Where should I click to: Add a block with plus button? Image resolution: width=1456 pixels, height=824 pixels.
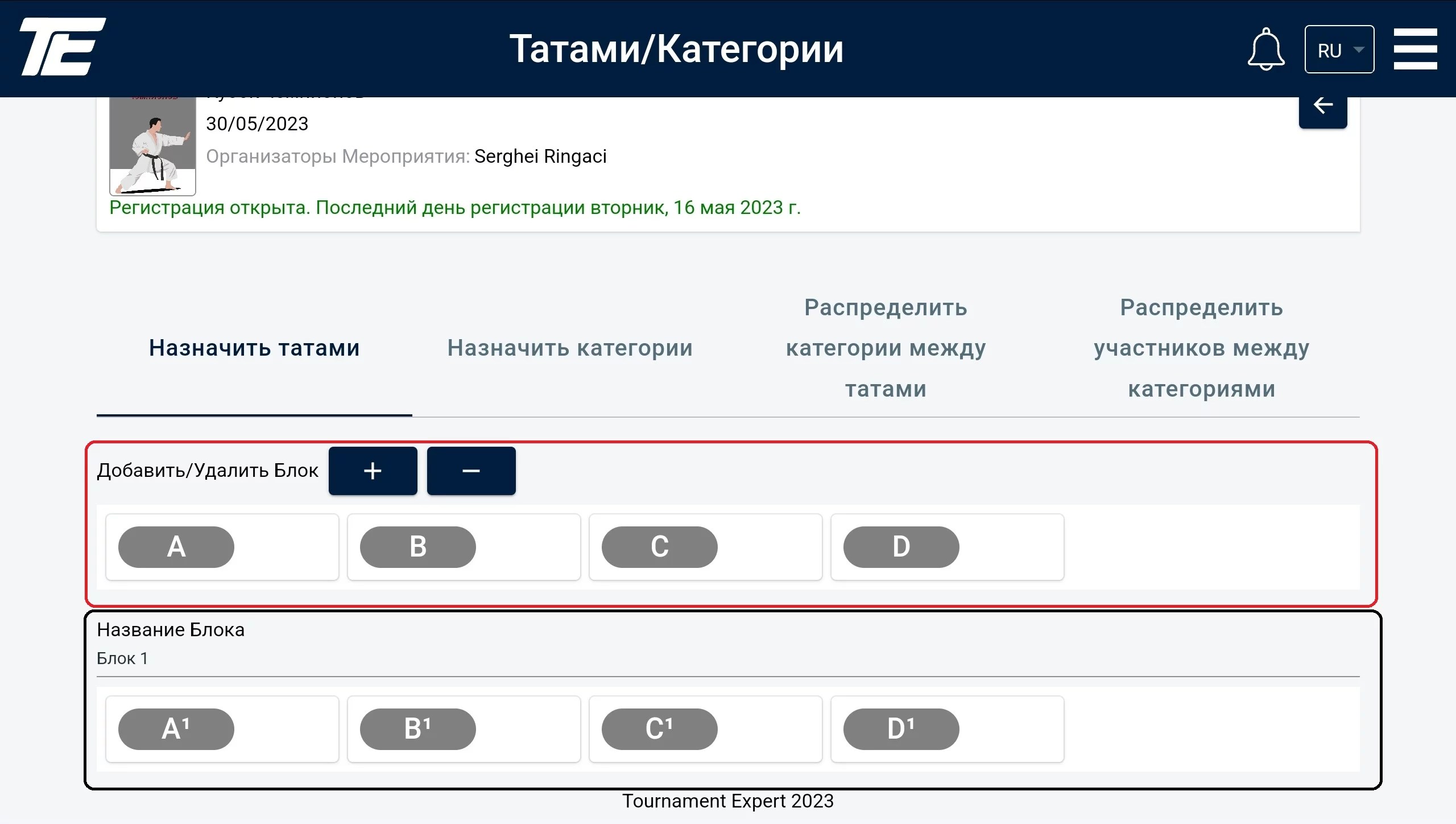point(373,471)
